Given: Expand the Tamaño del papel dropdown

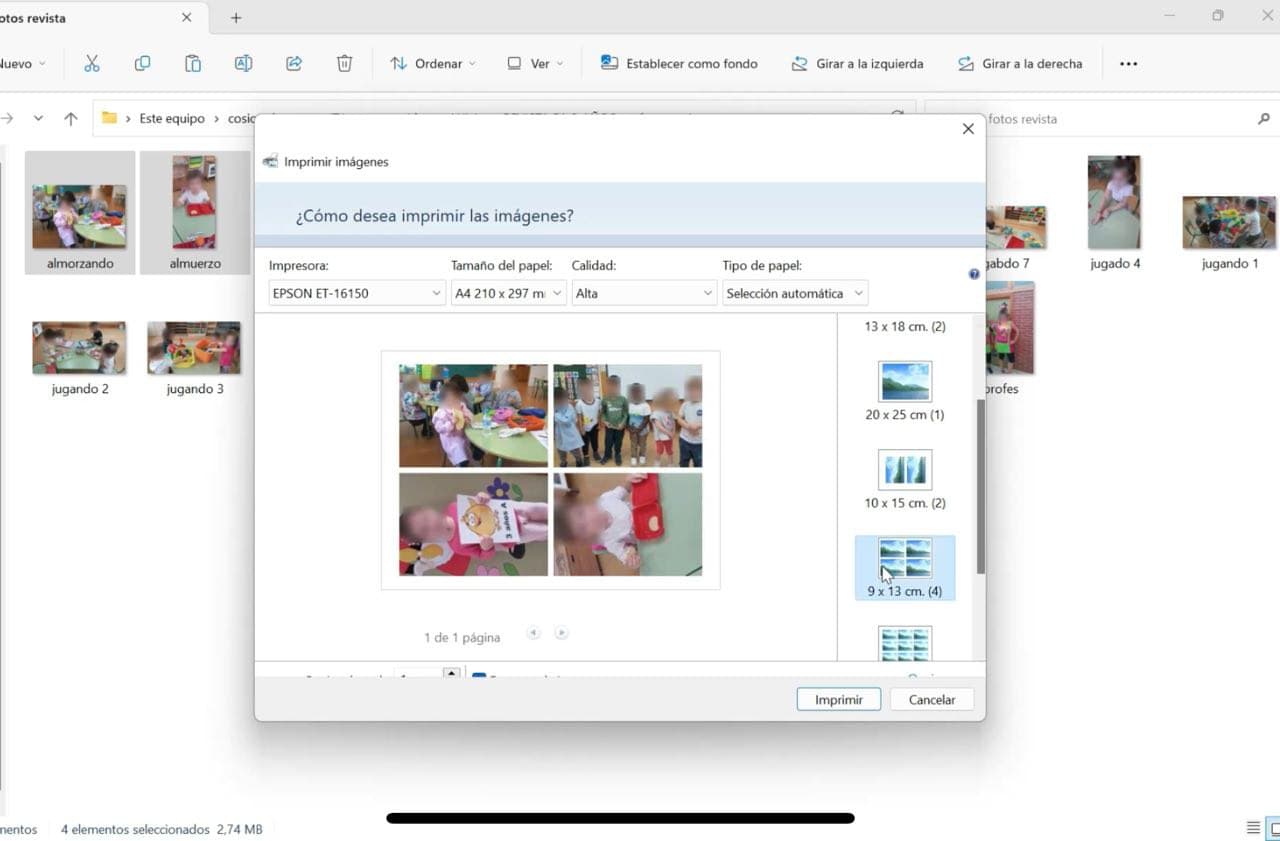Looking at the screenshot, I should pyautogui.click(x=508, y=293).
